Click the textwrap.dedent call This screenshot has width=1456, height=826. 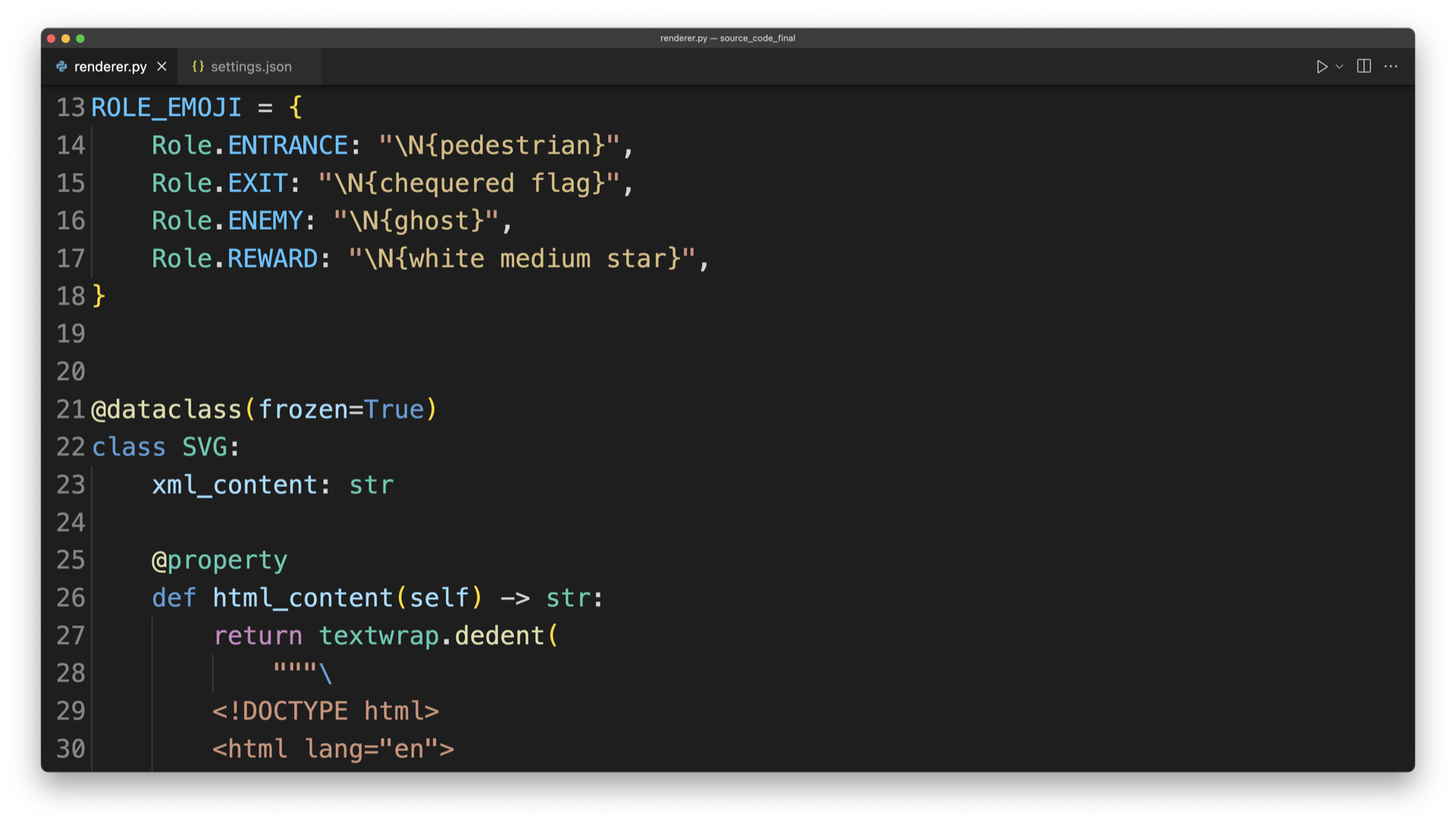pos(431,636)
